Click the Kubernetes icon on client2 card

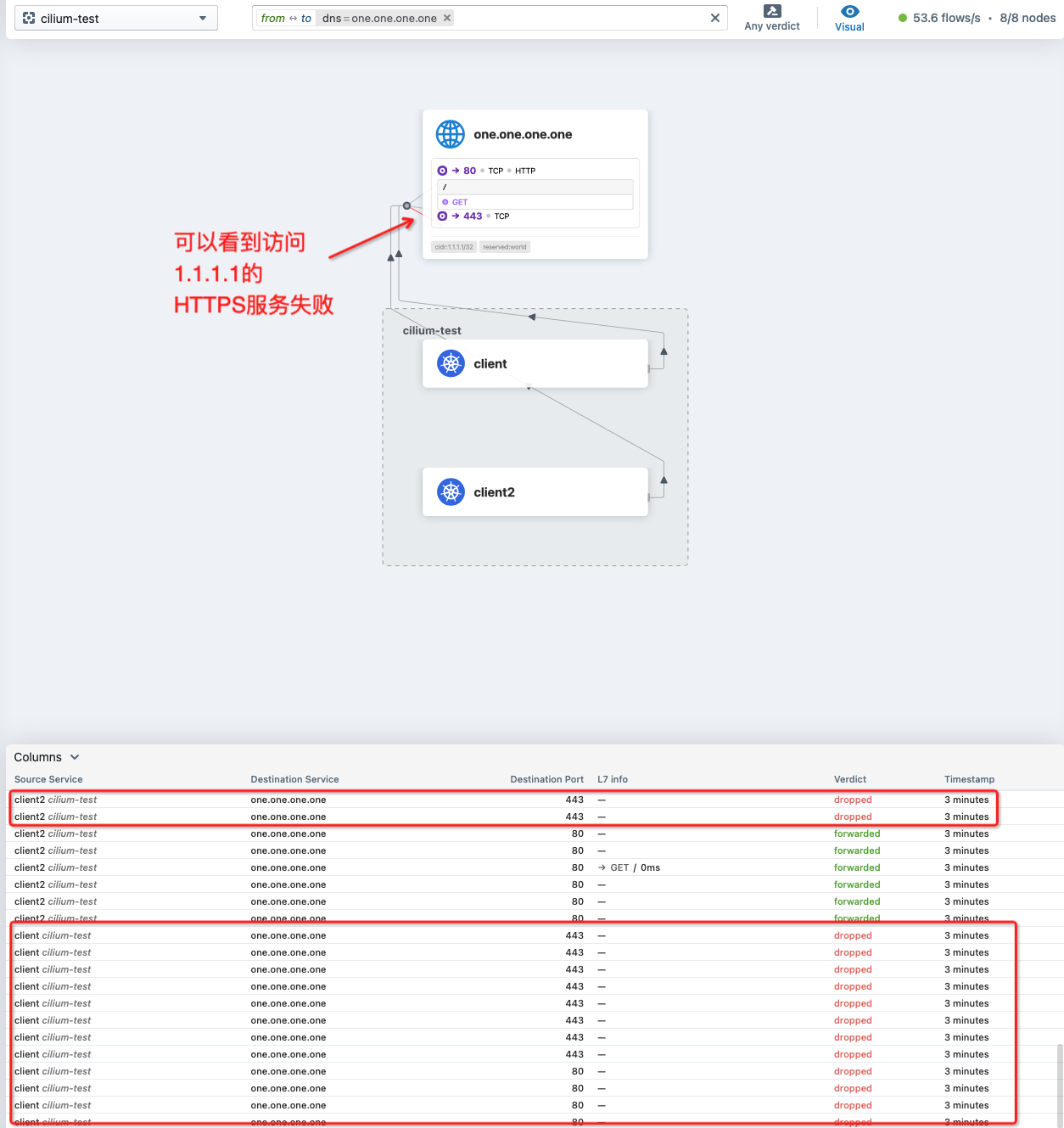click(x=451, y=492)
